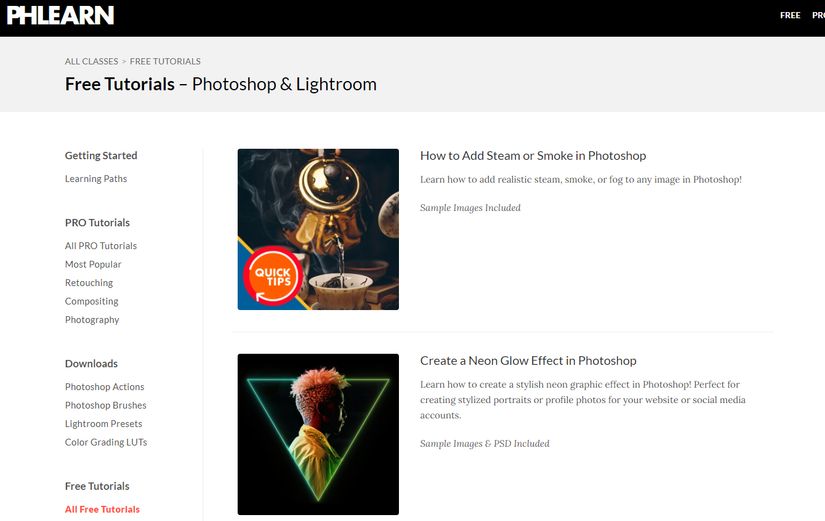
Task: Select All PRO Tutorials sidebar link
Action: 100,246
